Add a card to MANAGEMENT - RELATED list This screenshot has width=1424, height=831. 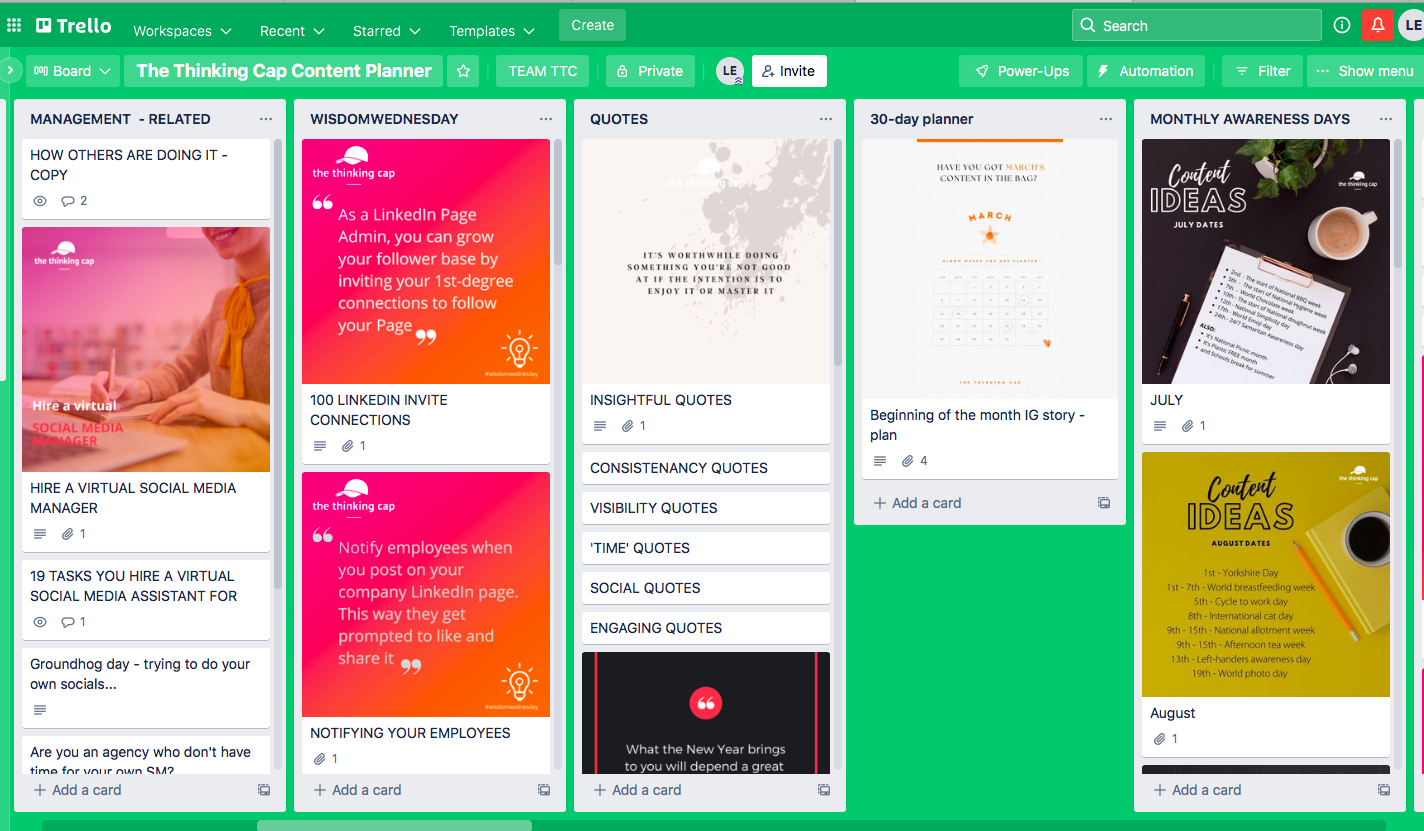(78, 790)
